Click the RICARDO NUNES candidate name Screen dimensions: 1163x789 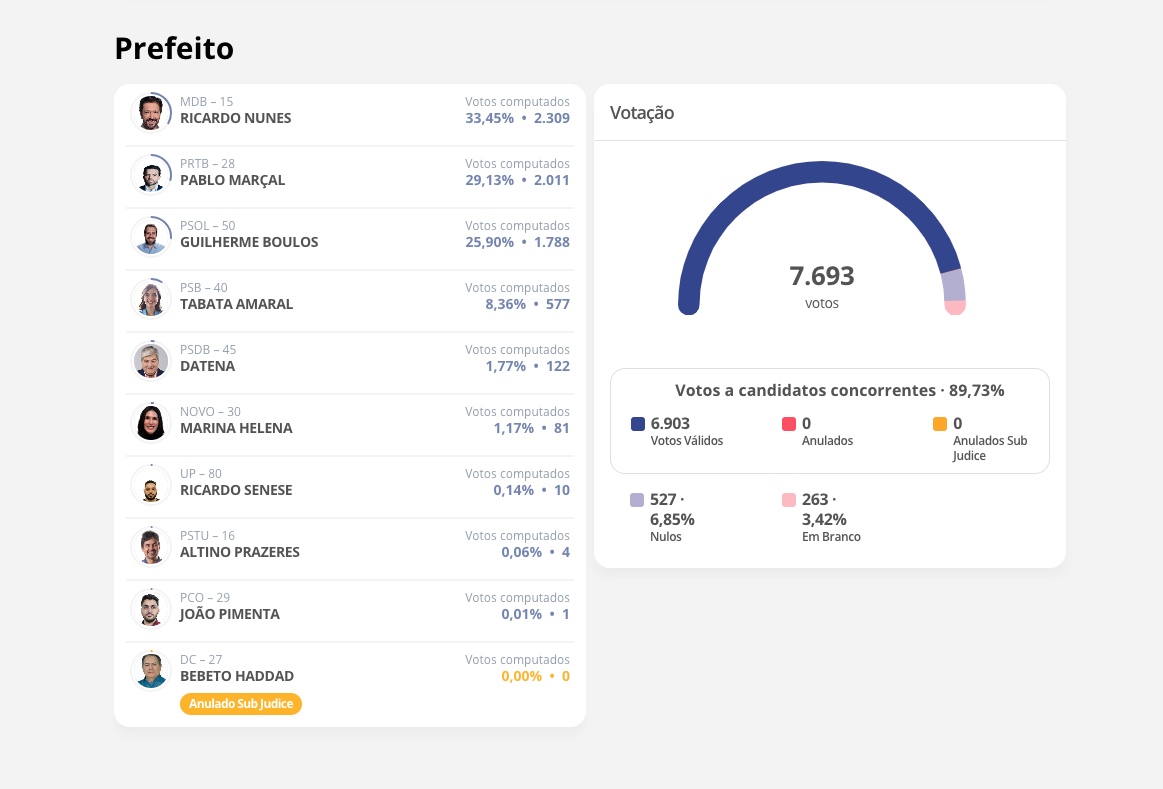point(236,118)
